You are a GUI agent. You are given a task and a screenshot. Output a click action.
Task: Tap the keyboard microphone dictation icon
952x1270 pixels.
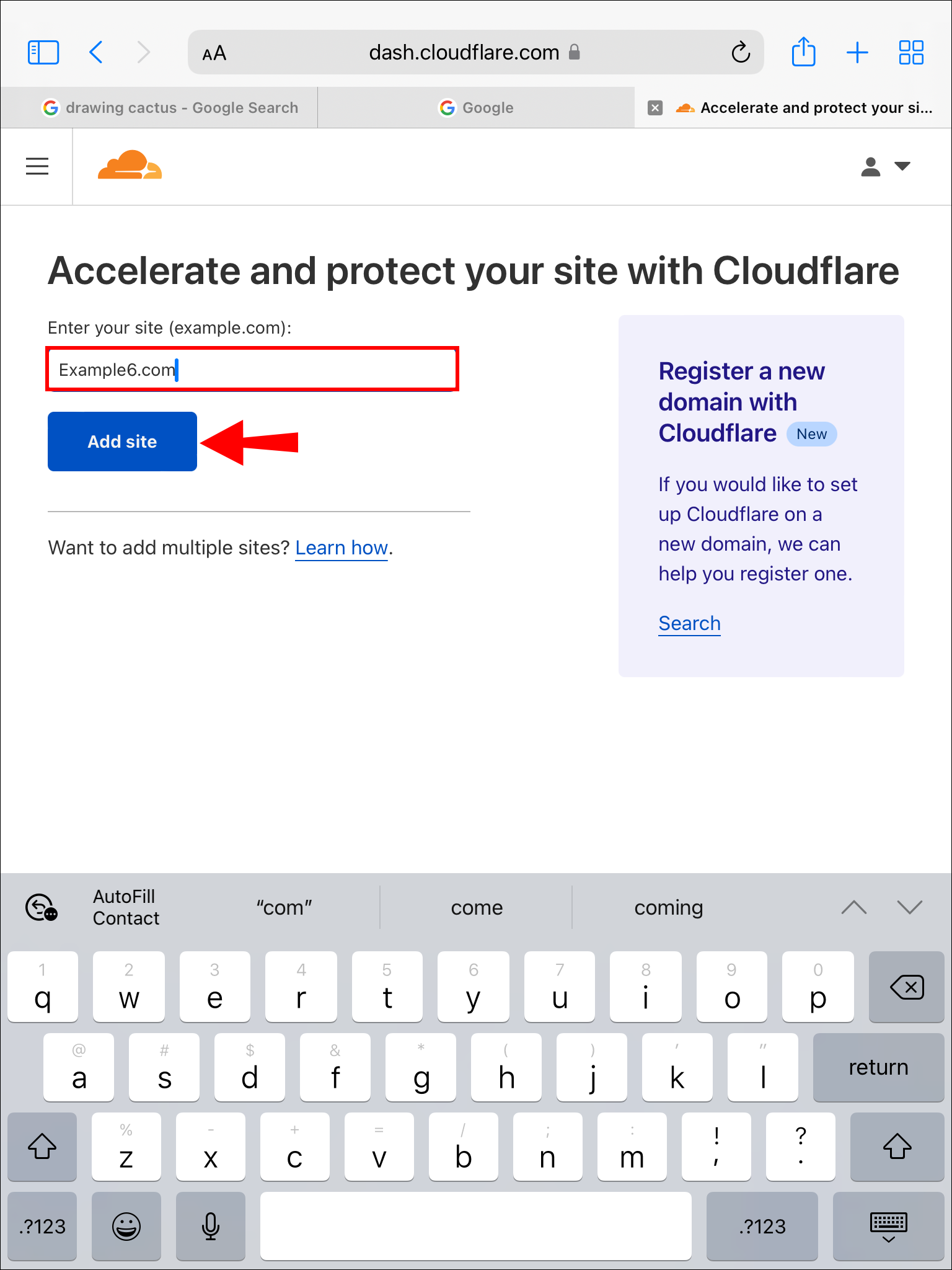(211, 1225)
